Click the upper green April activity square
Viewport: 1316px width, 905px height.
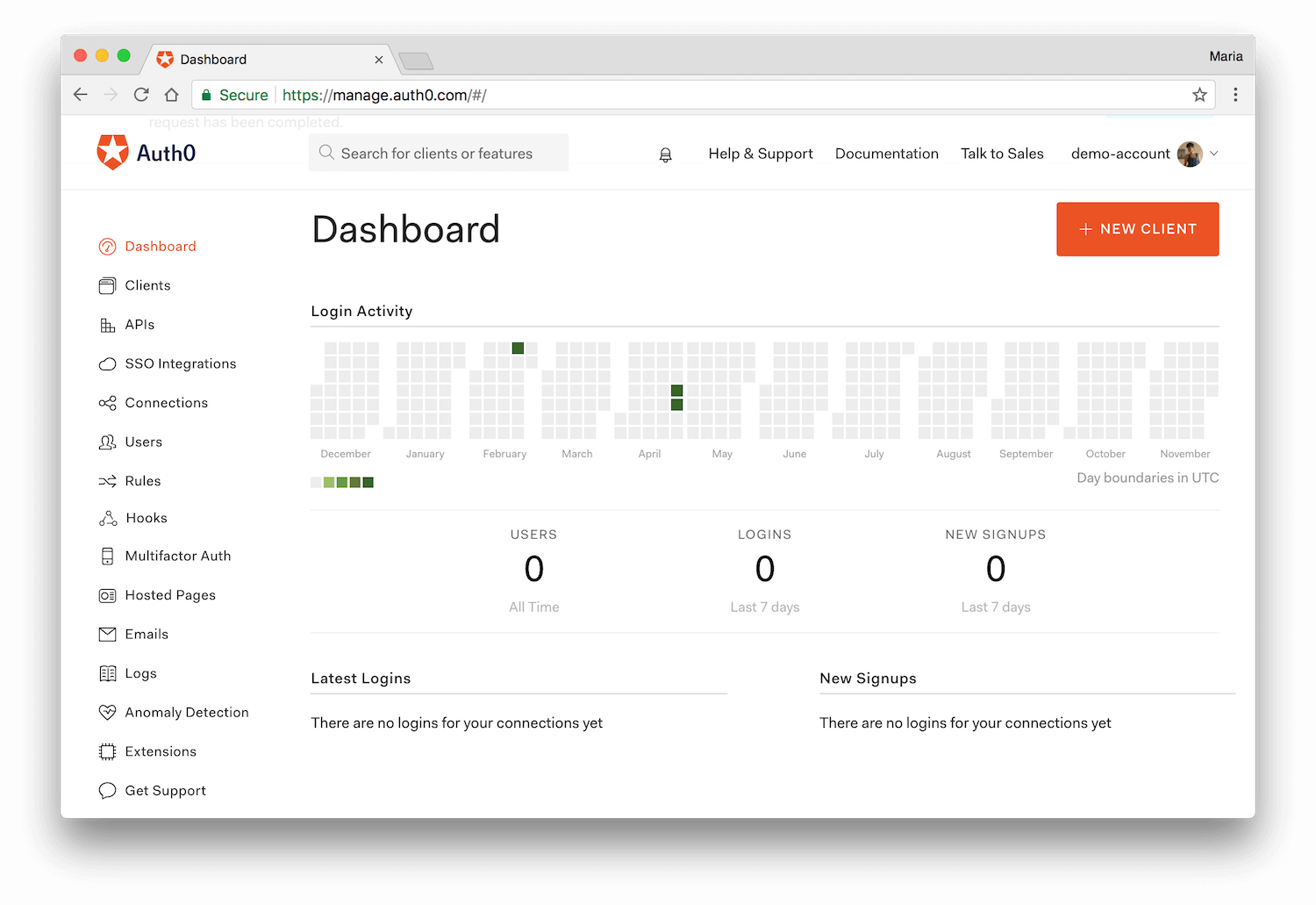(676, 391)
